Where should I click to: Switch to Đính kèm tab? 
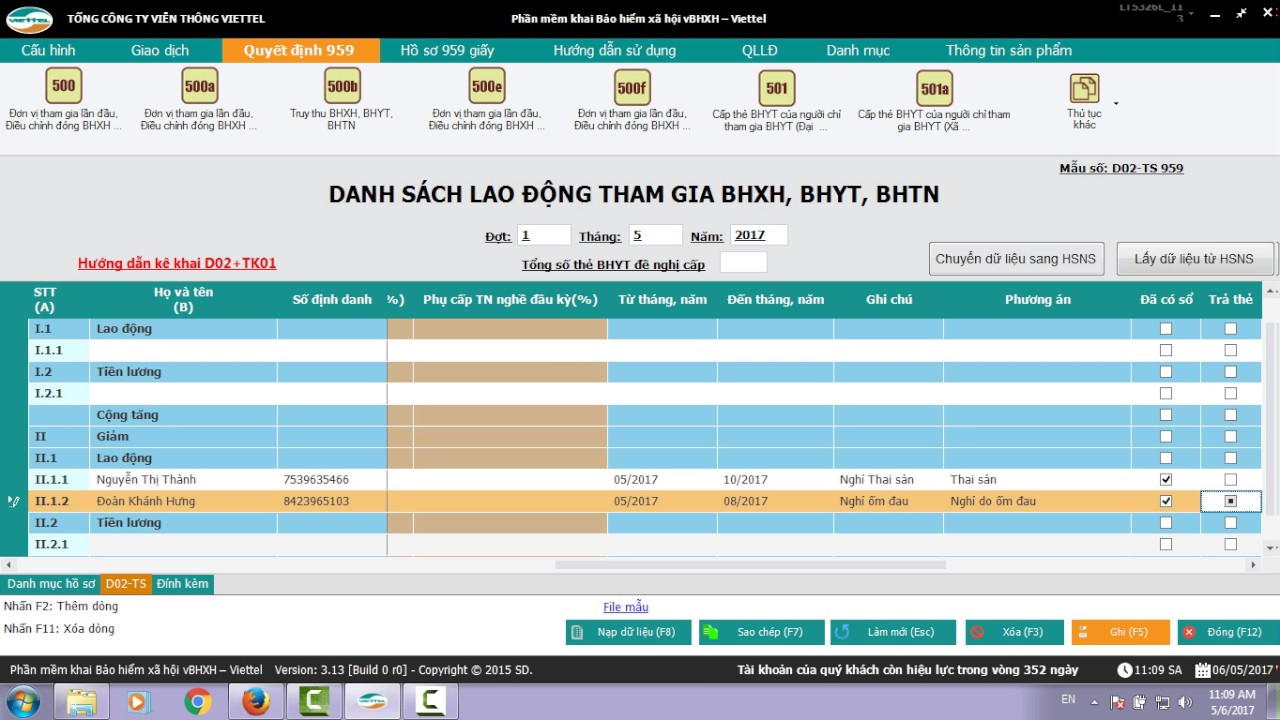pyautogui.click(x=182, y=584)
